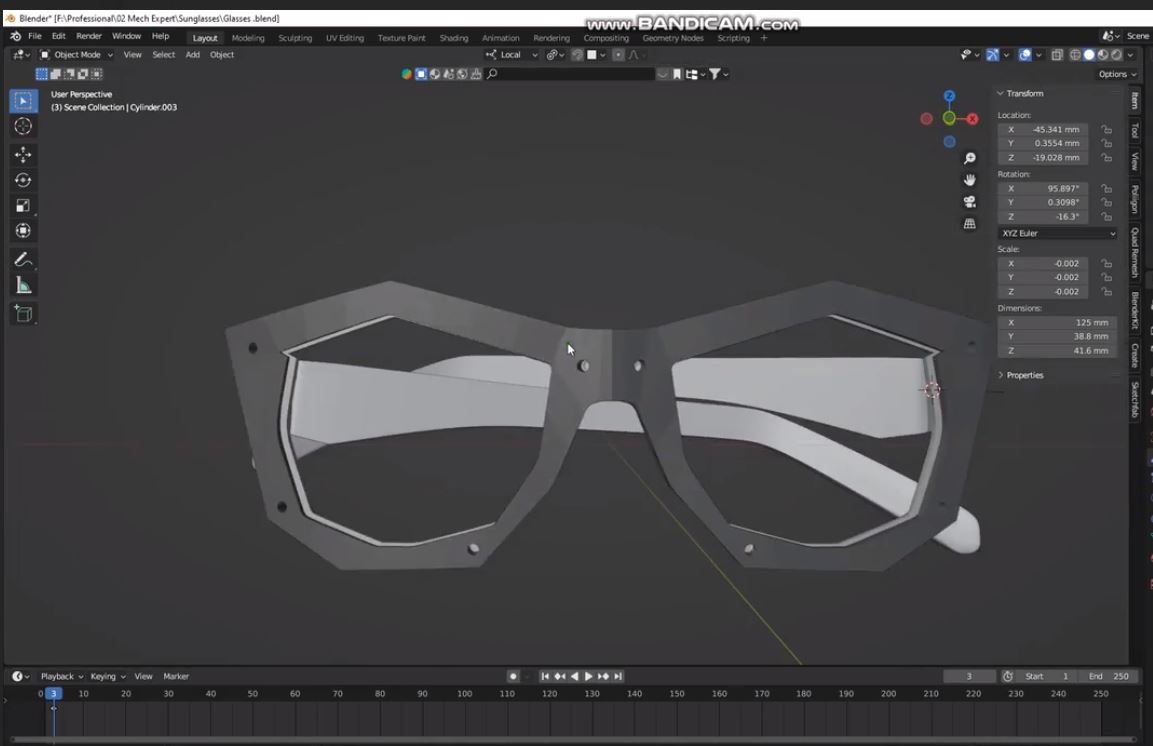1153x746 pixels.
Task: Switch to solid viewport shading
Action: point(1089,55)
